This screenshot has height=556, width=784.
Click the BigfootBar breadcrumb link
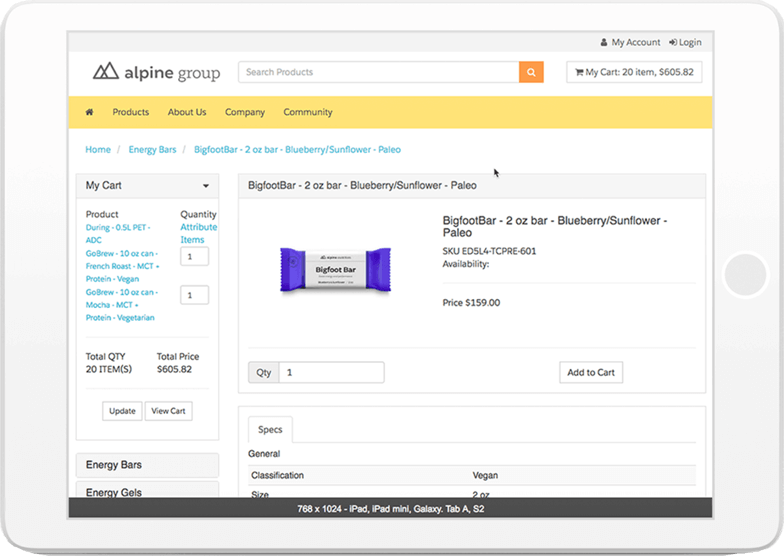click(x=298, y=150)
